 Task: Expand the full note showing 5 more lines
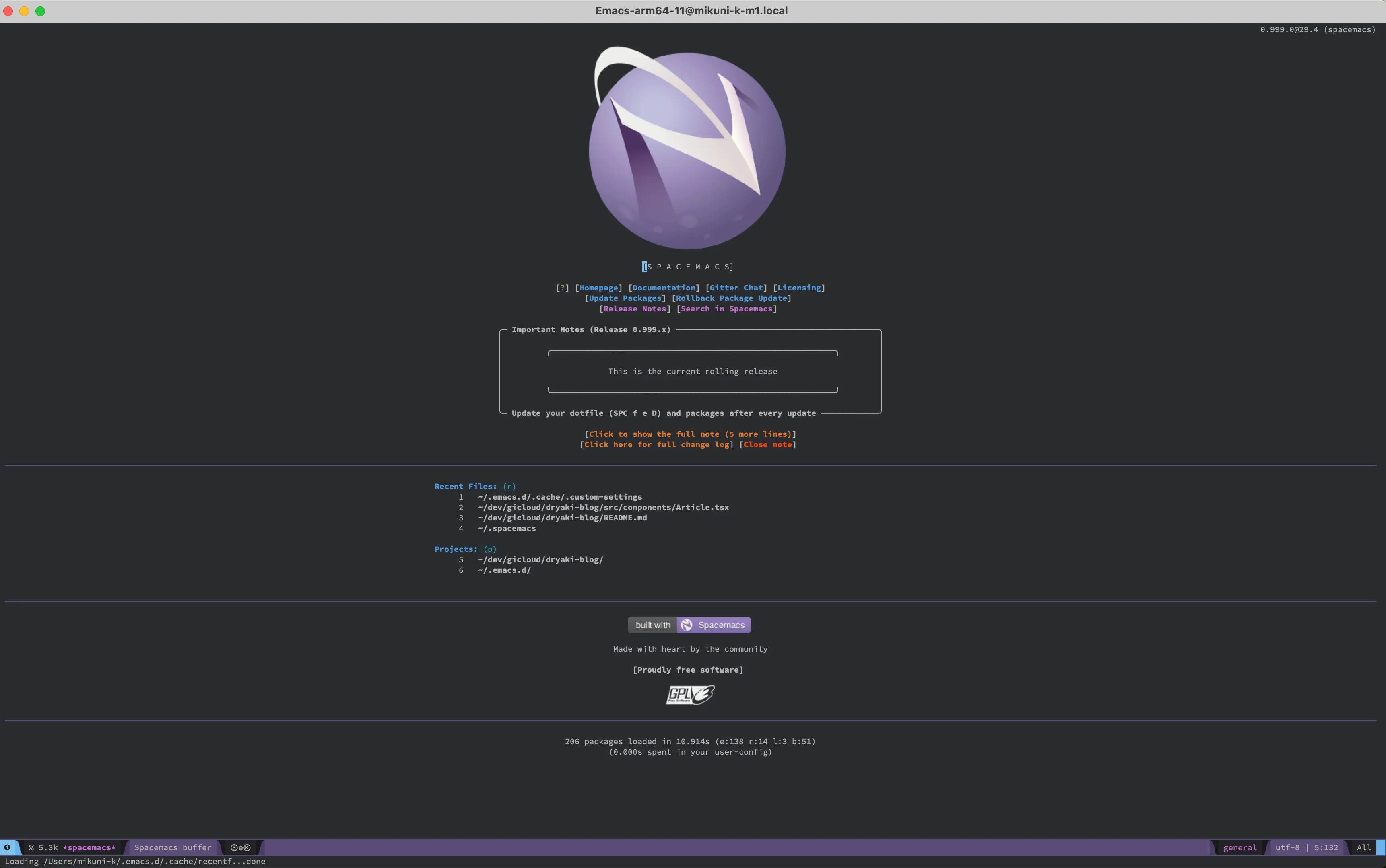(x=689, y=434)
